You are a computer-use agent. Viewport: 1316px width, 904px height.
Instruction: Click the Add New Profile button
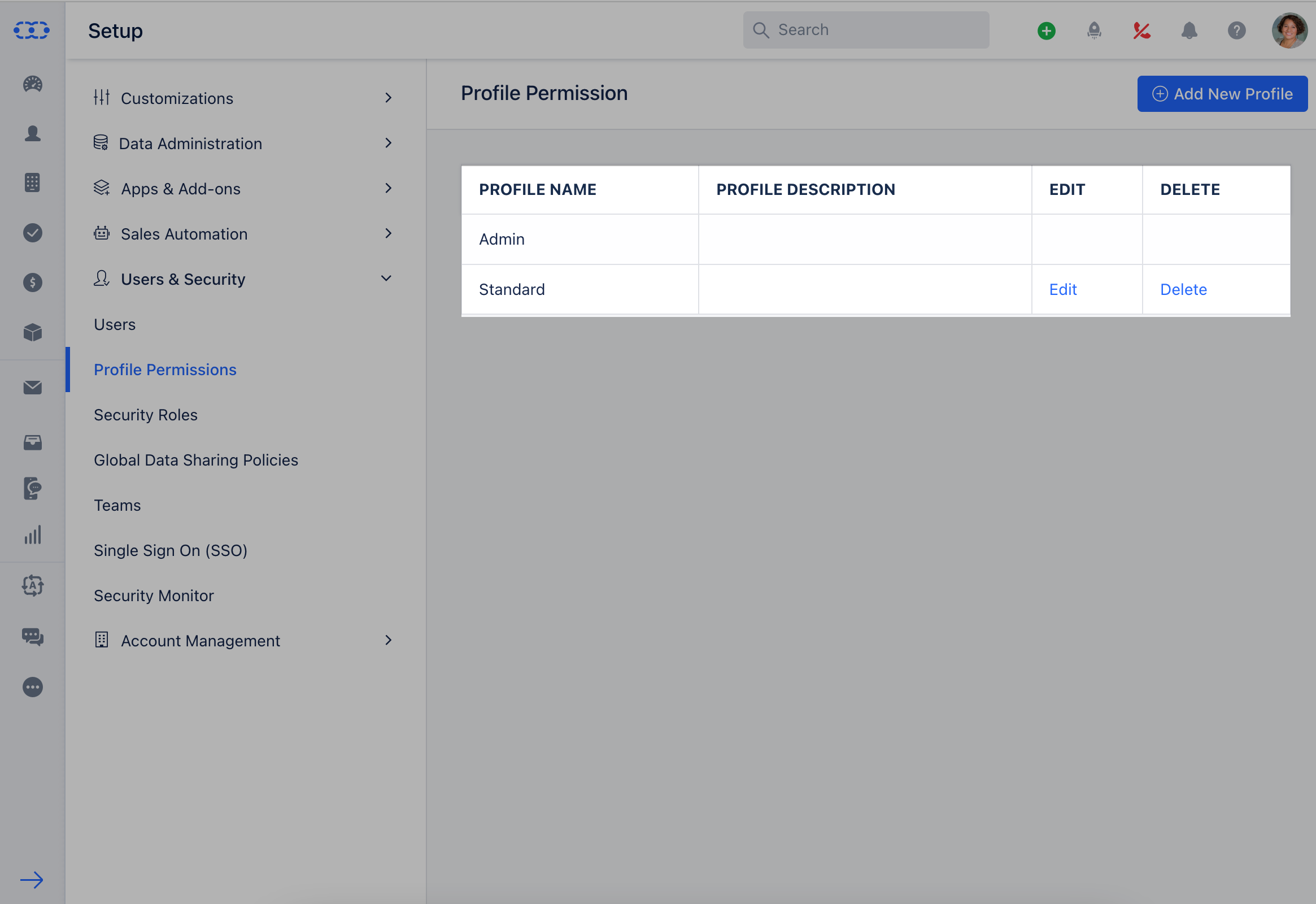[1223, 94]
